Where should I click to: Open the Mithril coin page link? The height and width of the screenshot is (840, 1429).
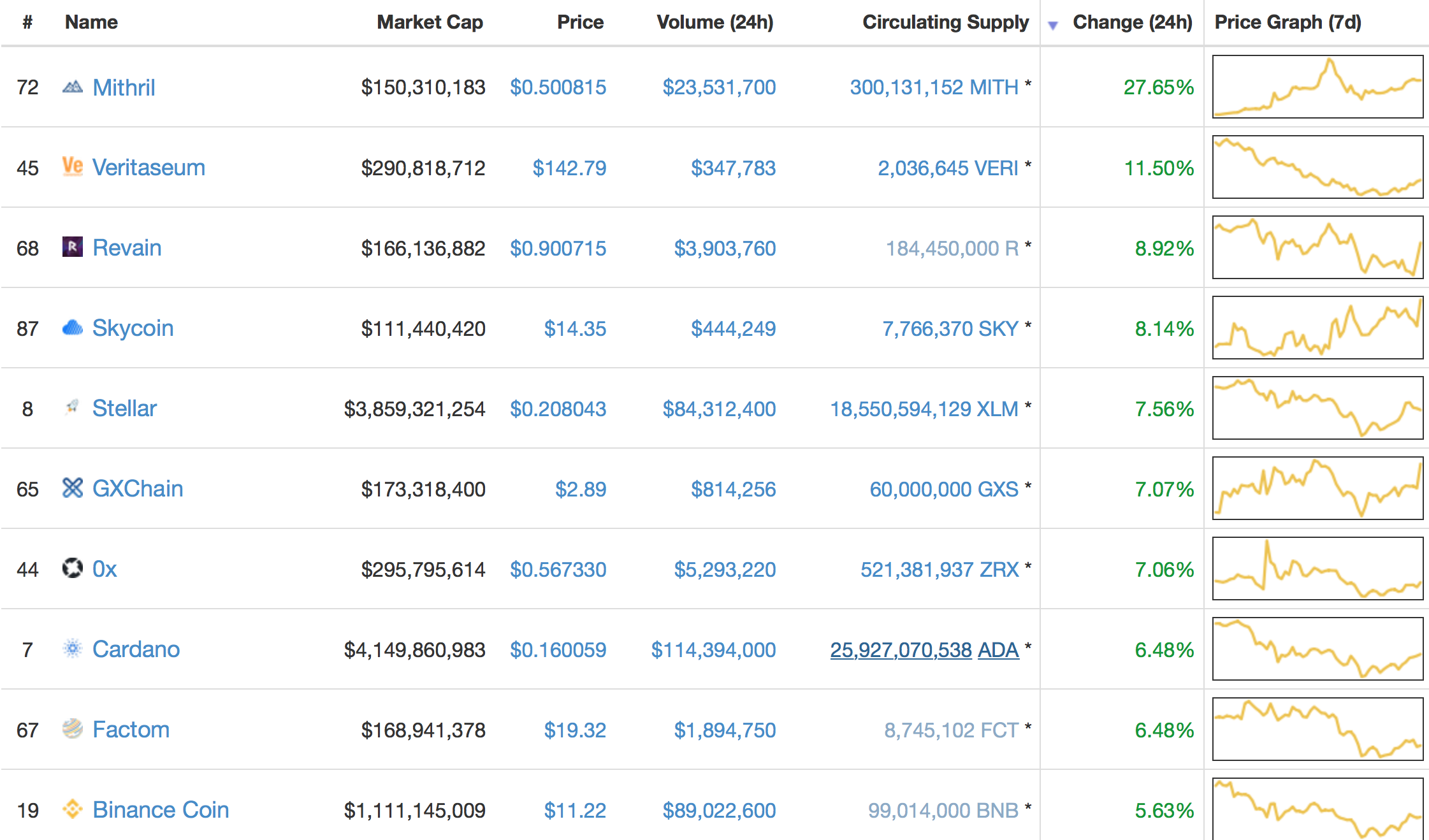tap(124, 87)
